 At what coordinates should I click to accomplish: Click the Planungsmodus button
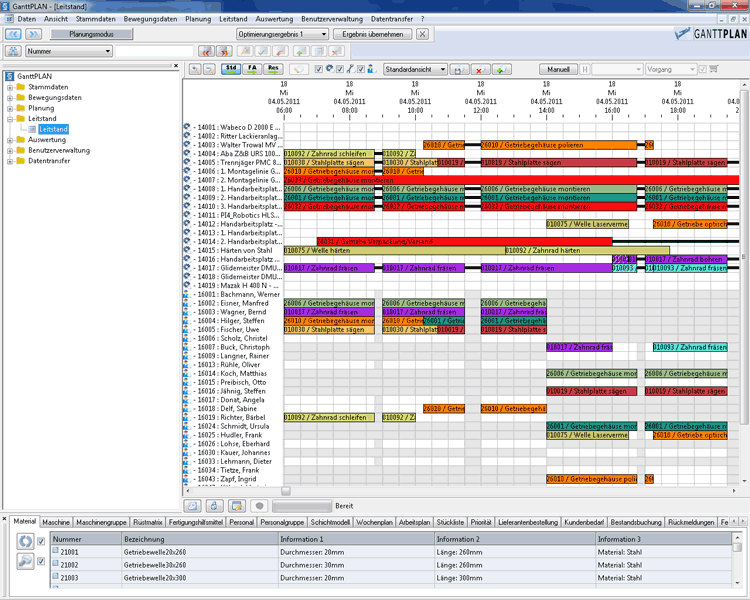pos(91,34)
